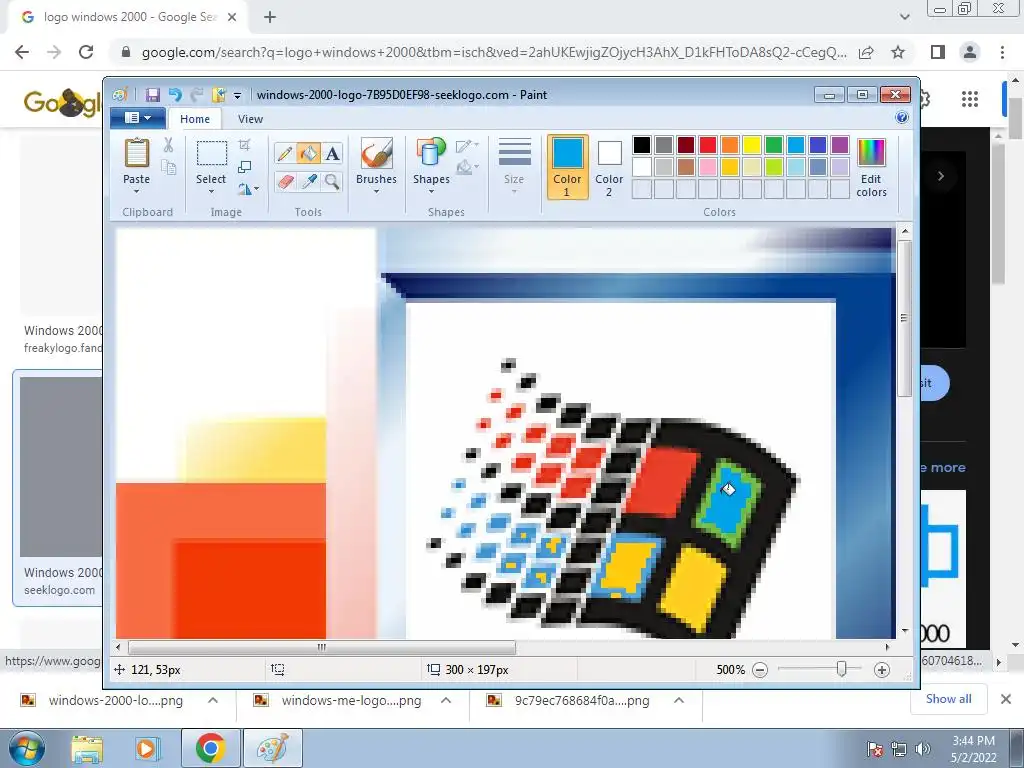Toggle Color 1 selection button
Screen dimensions: 1024x768
click(568, 167)
